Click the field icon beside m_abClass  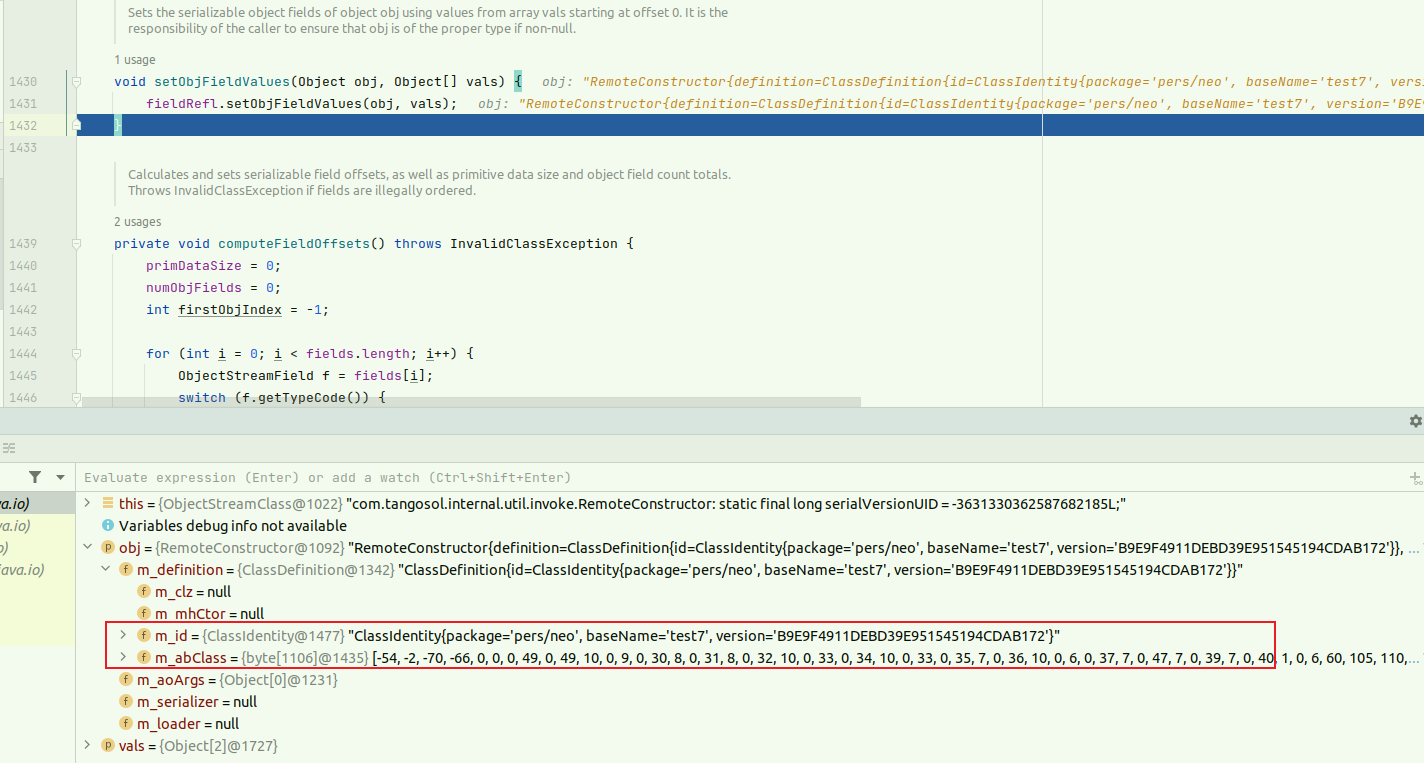click(x=144, y=657)
